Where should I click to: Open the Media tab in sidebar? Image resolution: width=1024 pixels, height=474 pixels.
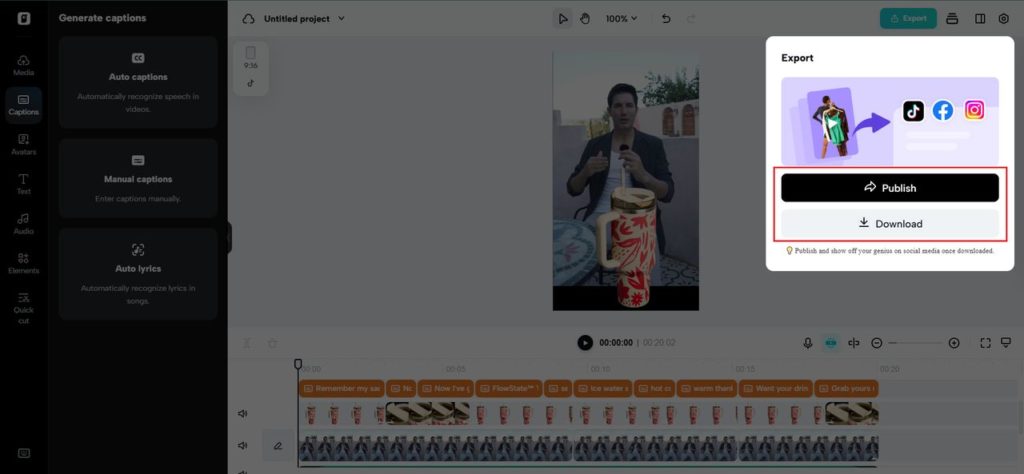pyautogui.click(x=23, y=65)
